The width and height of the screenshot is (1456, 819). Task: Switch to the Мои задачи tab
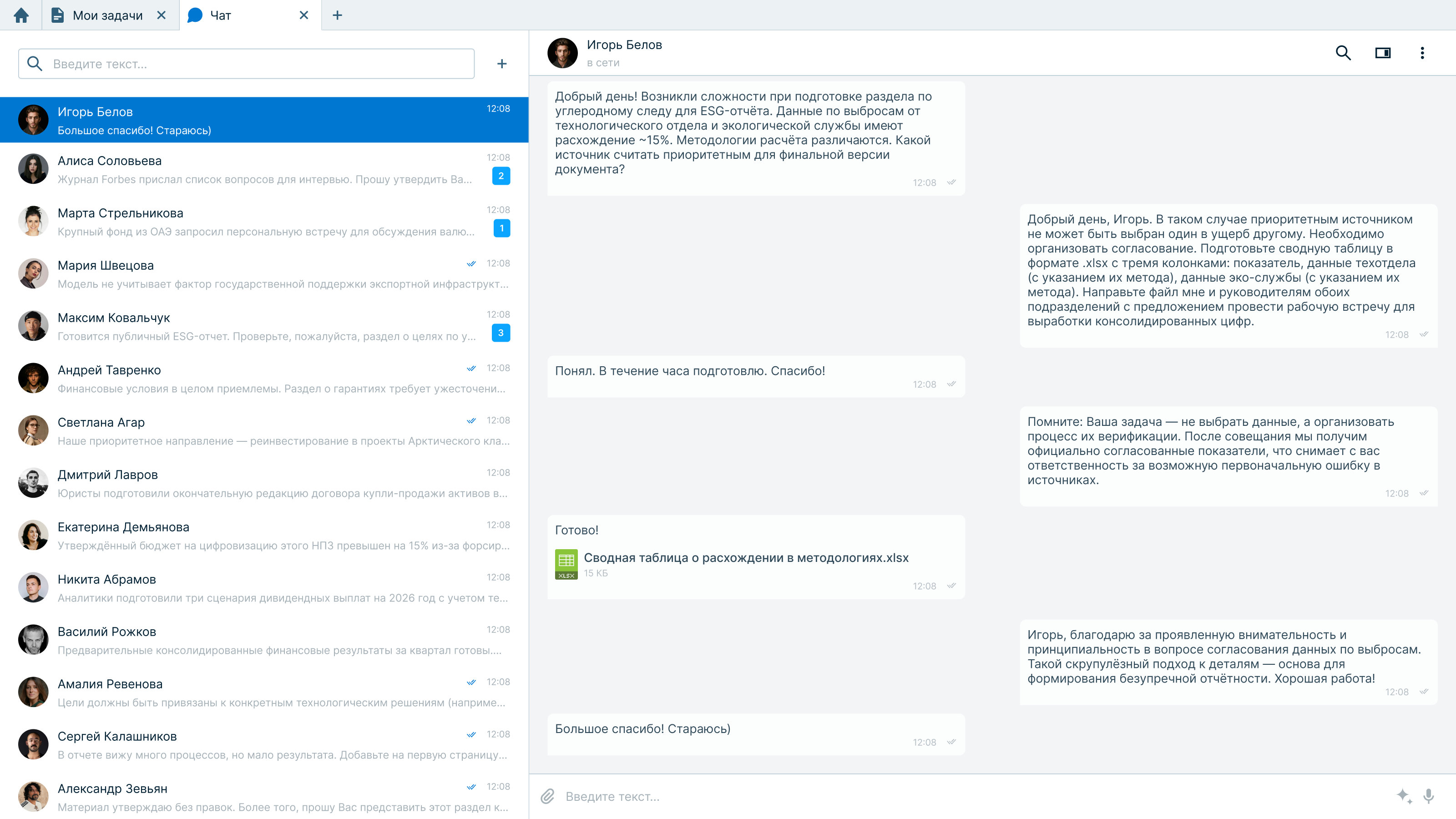point(105,15)
